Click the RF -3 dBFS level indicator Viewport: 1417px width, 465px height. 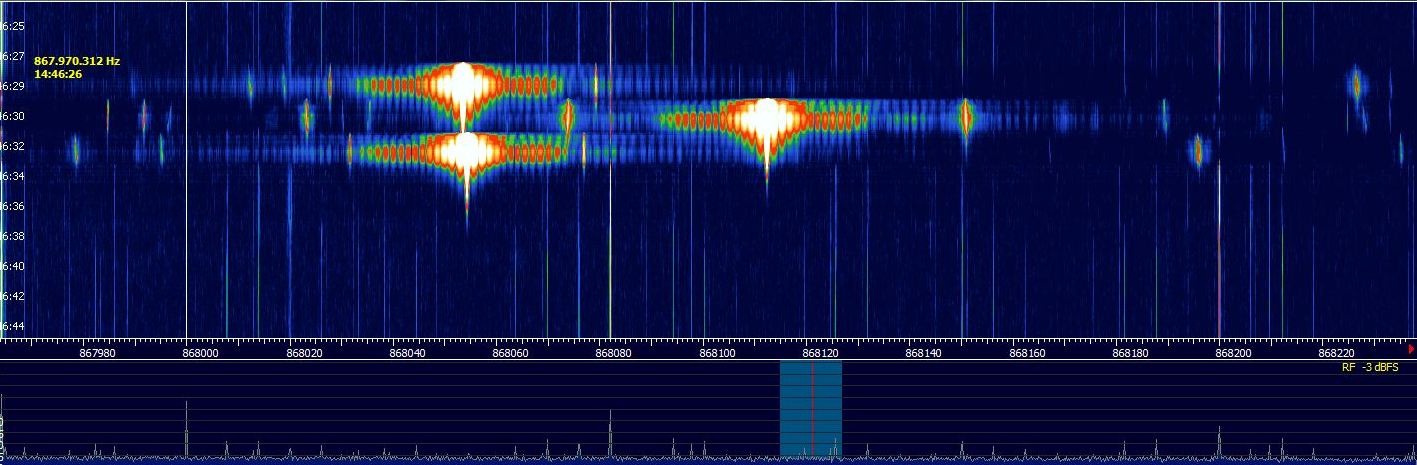[1370, 368]
